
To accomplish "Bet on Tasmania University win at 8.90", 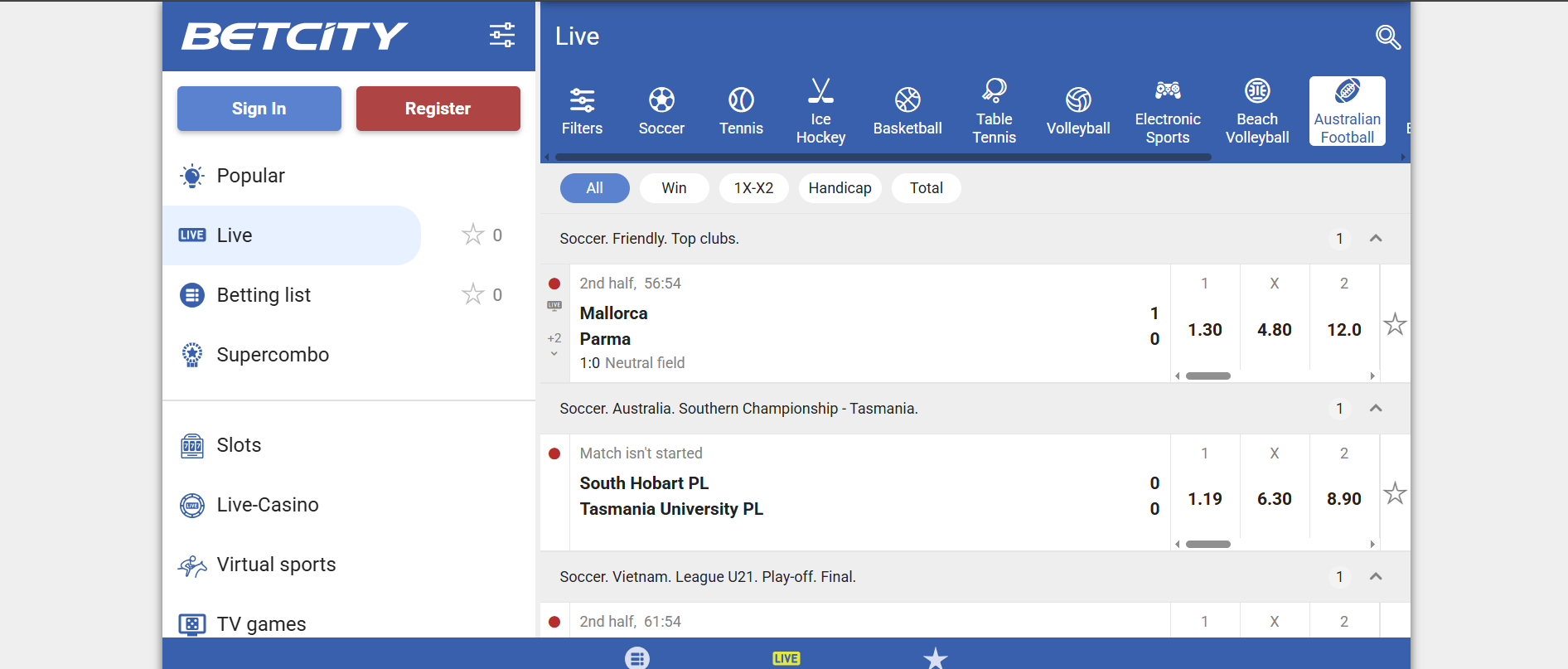I will [x=1344, y=499].
